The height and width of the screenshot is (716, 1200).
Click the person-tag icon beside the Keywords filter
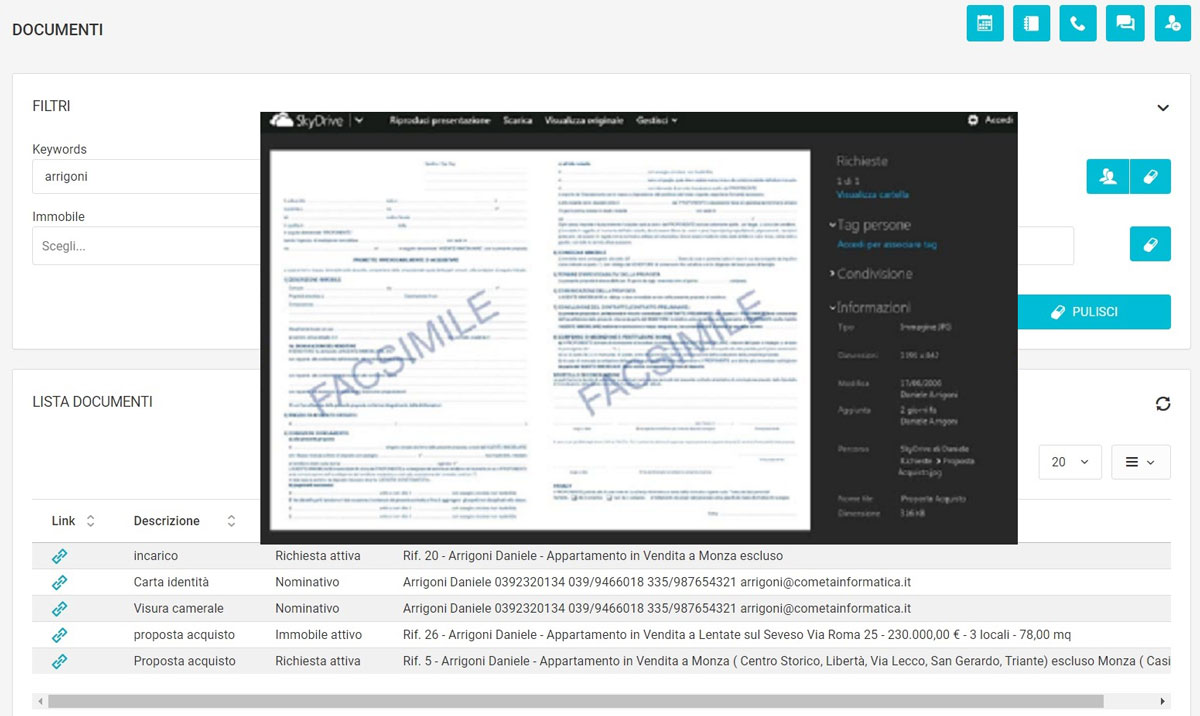[x=1106, y=176]
